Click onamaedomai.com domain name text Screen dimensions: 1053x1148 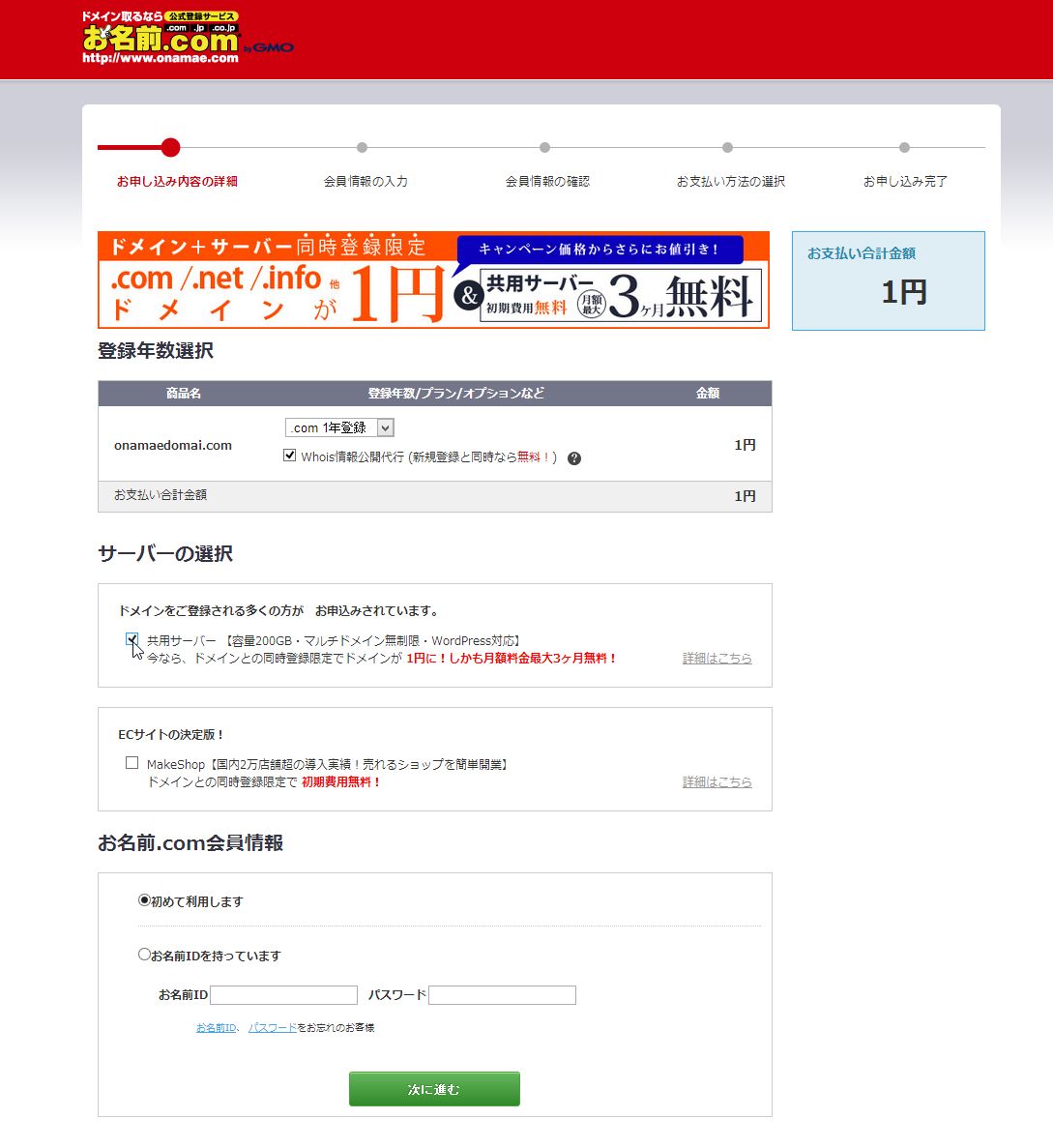point(173,445)
